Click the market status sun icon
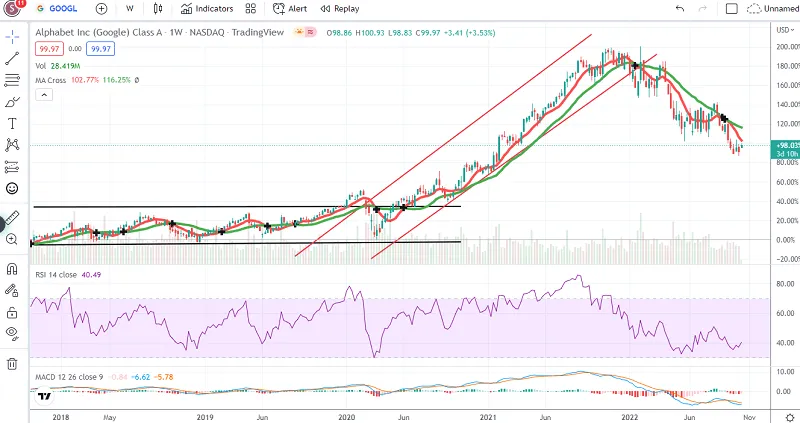The width and height of the screenshot is (800, 423). [x=299, y=32]
